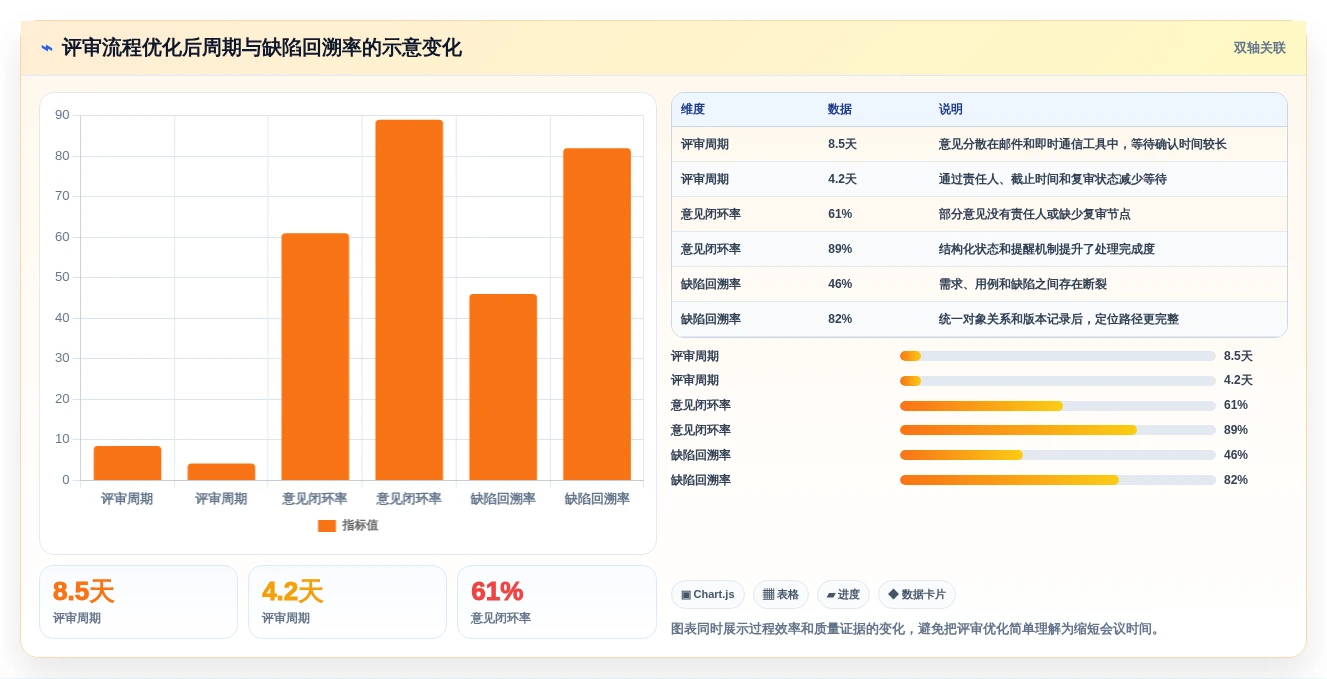Click the 8.5天 progress bar
This screenshot has height=679, width=1327.
1058,356
